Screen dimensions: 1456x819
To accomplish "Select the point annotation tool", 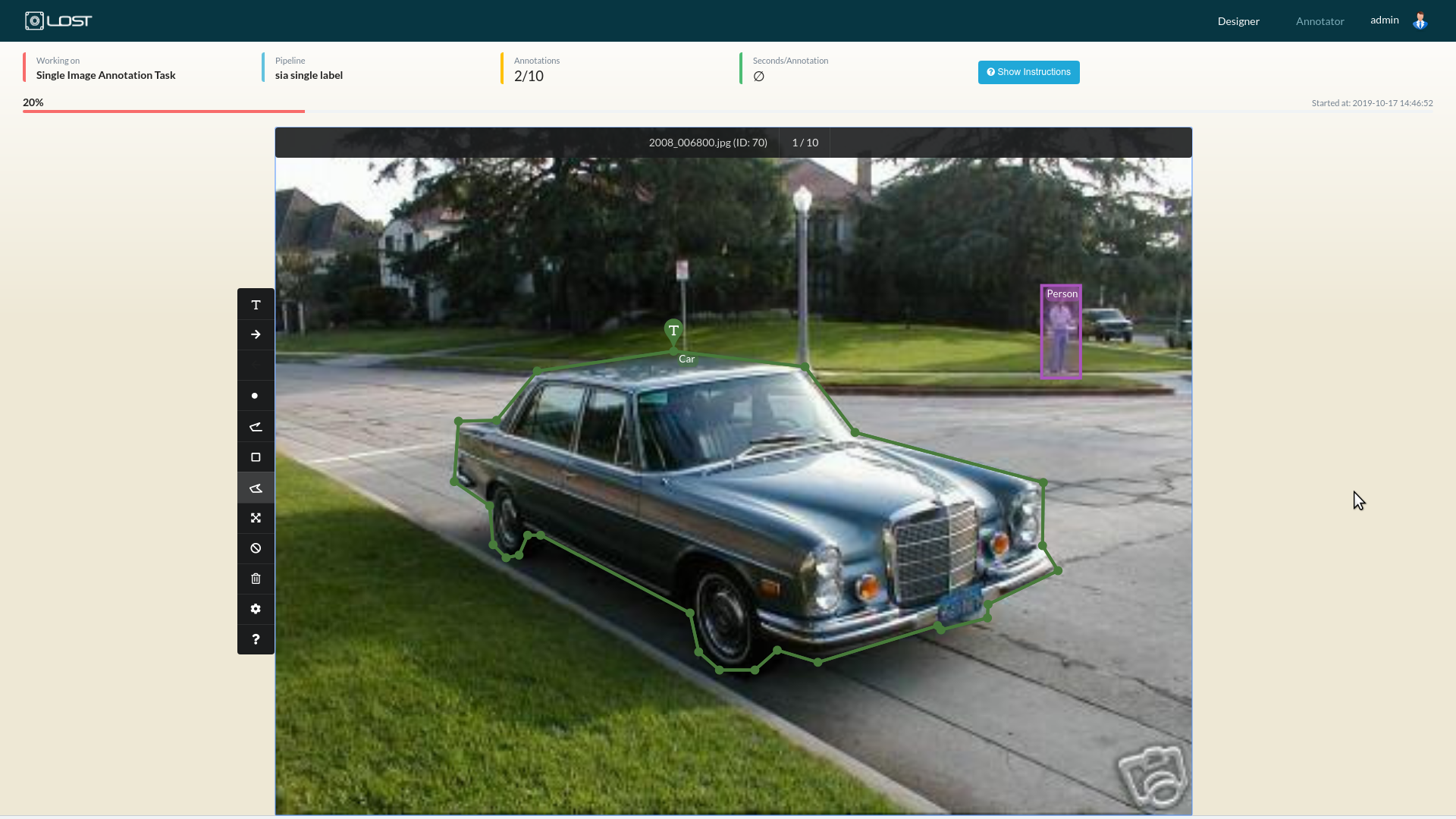I will coord(256,396).
